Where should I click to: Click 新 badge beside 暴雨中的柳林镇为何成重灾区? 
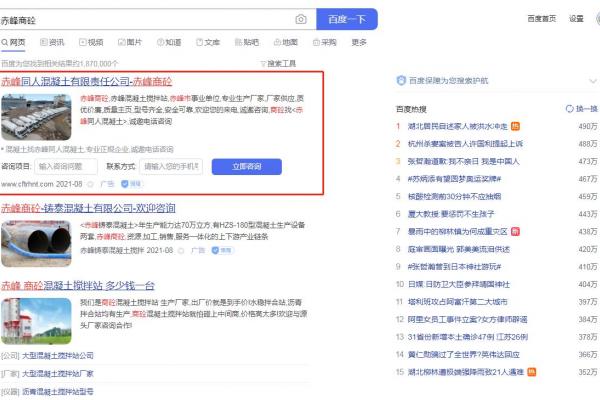tap(515, 232)
